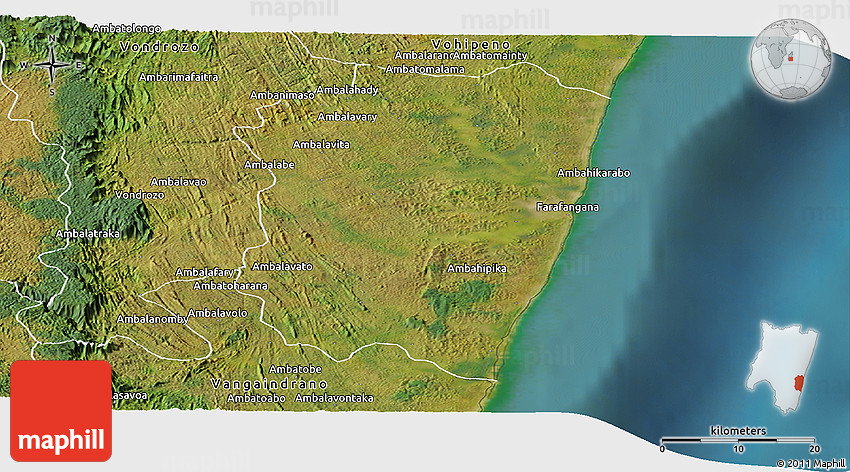The width and height of the screenshot is (850, 472).
Task: Click the red maphill logo
Action: [61, 410]
